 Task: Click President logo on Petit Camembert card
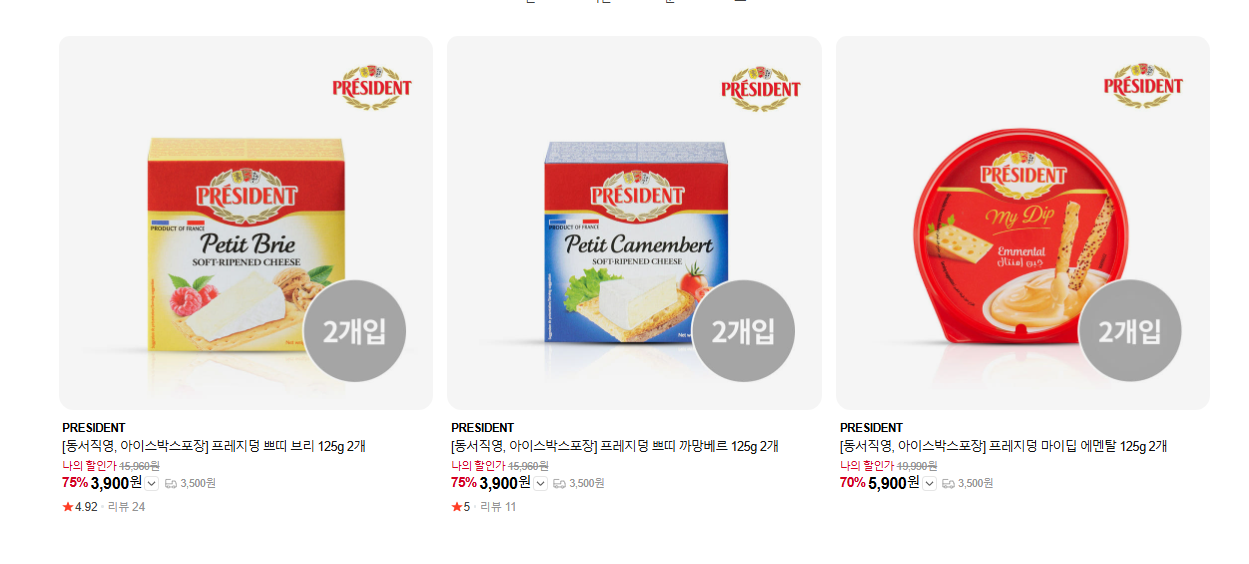[761, 87]
